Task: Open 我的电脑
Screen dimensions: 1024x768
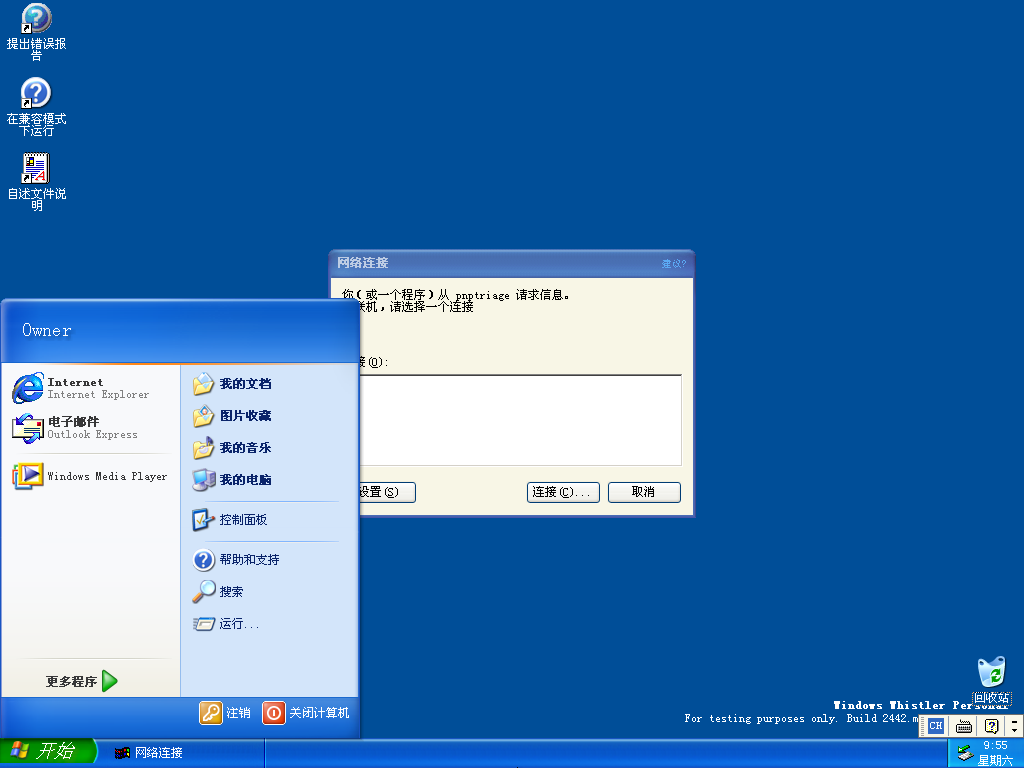Action: [x=232, y=479]
